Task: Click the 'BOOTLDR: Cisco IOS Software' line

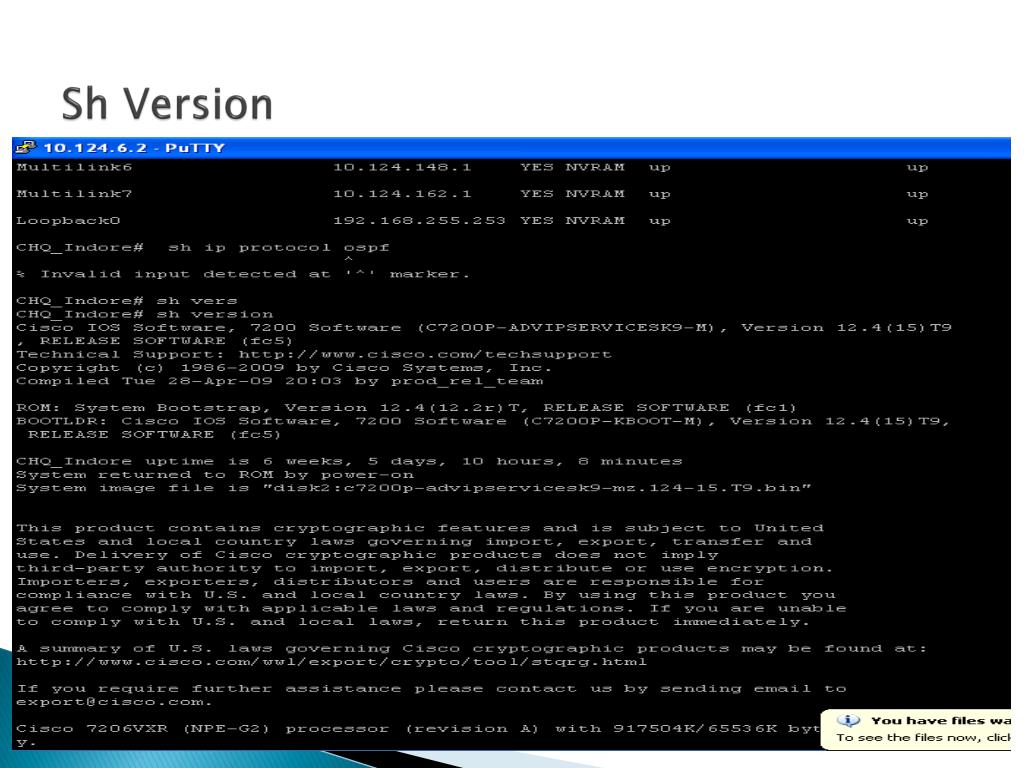Action: (x=483, y=421)
